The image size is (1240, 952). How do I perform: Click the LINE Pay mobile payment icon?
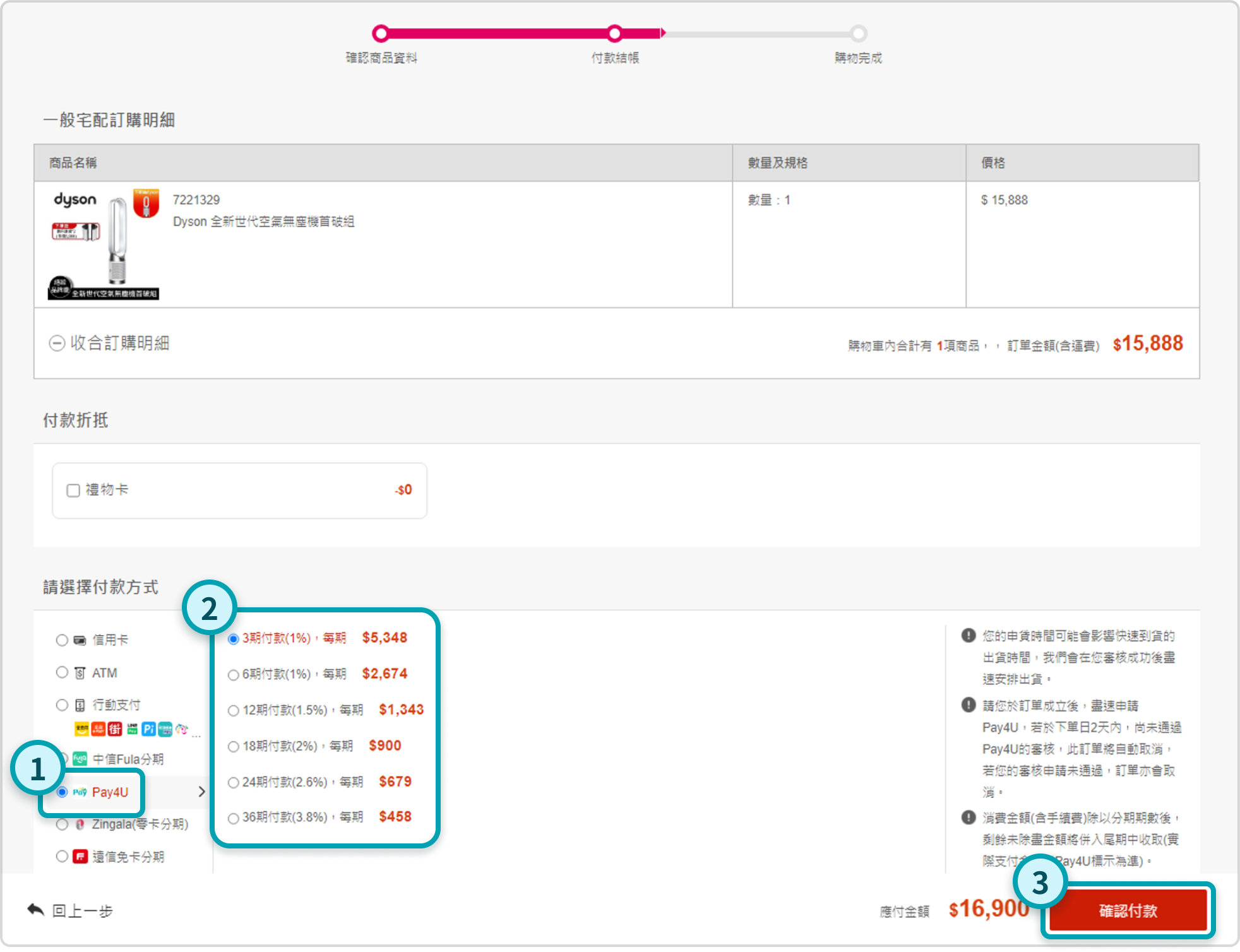click(x=132, y=729)
